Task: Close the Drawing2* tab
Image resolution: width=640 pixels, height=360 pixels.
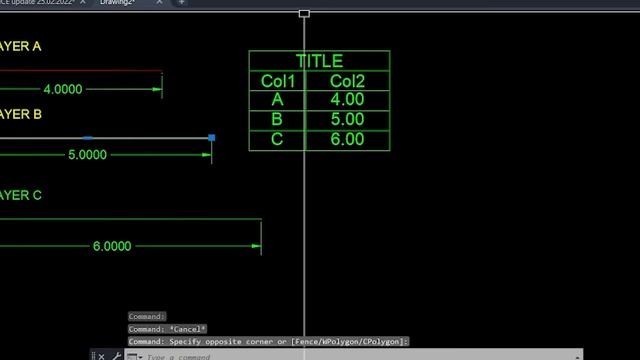Action: click(x=159, y=2)
